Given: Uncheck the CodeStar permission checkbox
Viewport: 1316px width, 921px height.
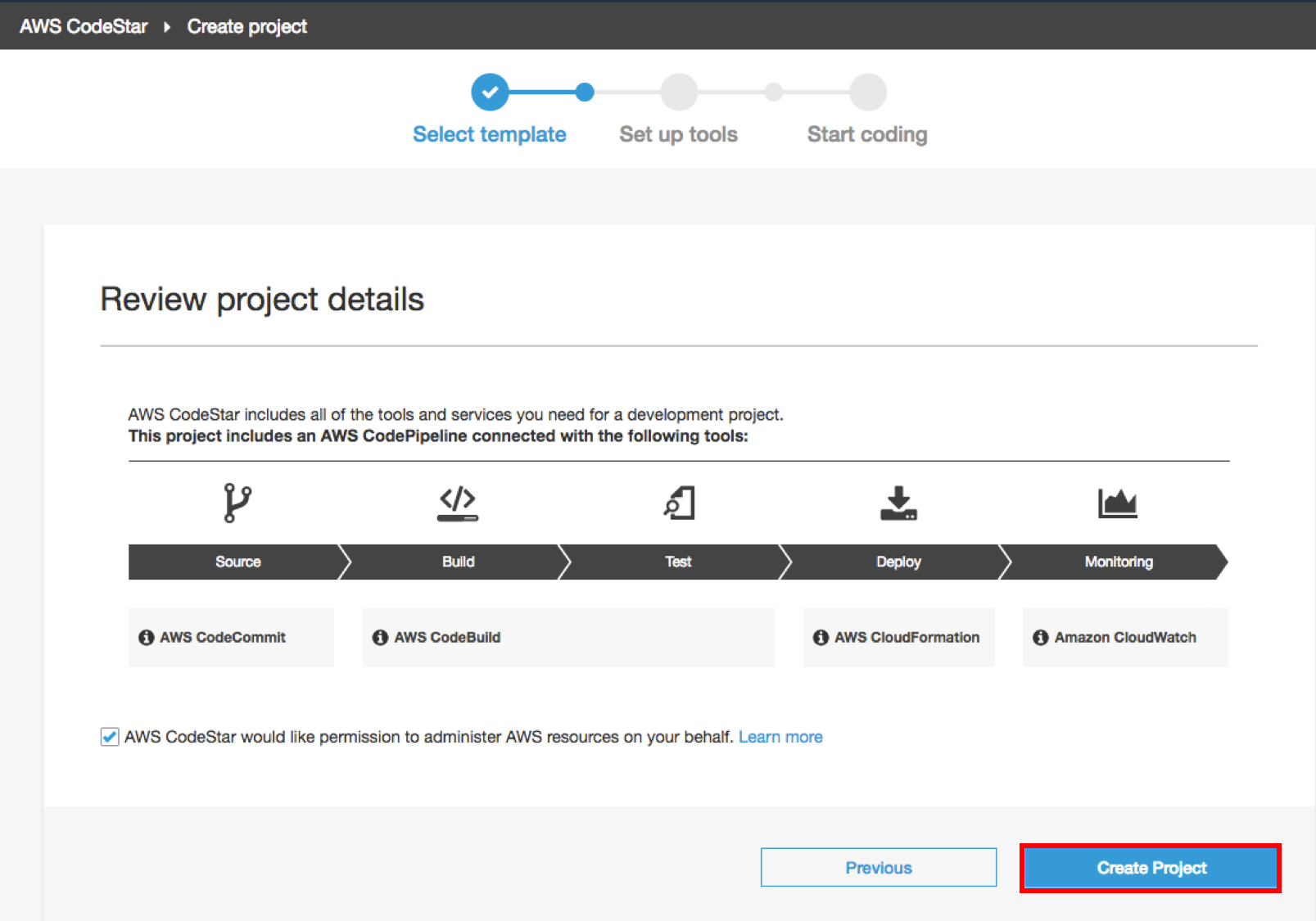Looking at the screenshot, I should [110, 737].
